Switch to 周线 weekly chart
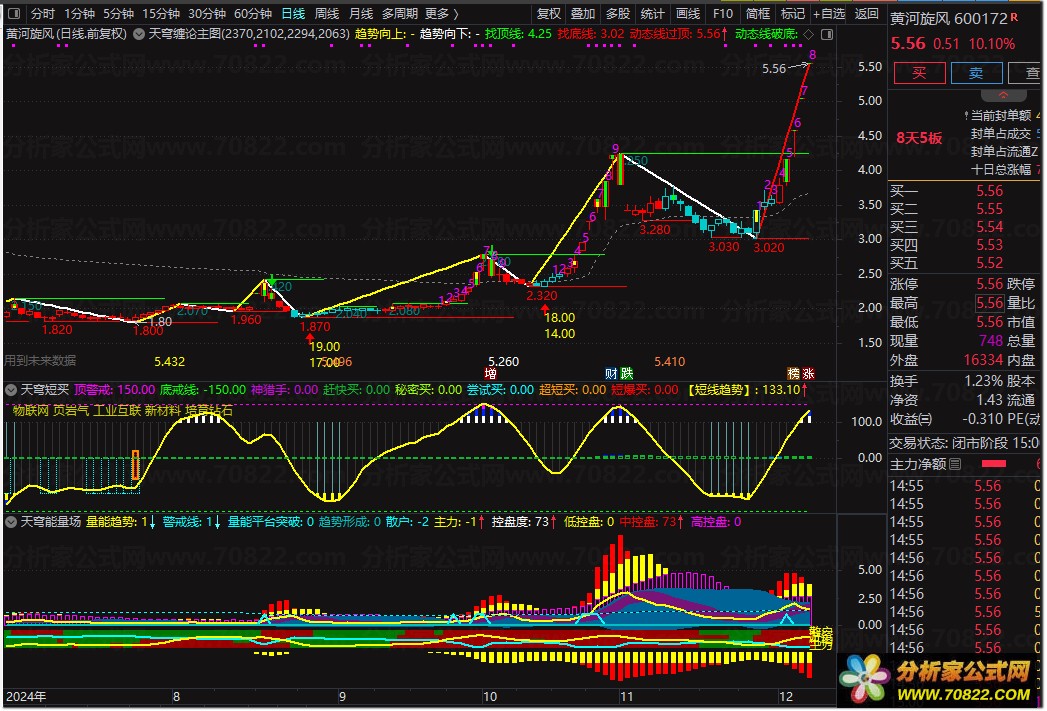The width and height of the screenshot is (1047, 711). click(327, 13)
